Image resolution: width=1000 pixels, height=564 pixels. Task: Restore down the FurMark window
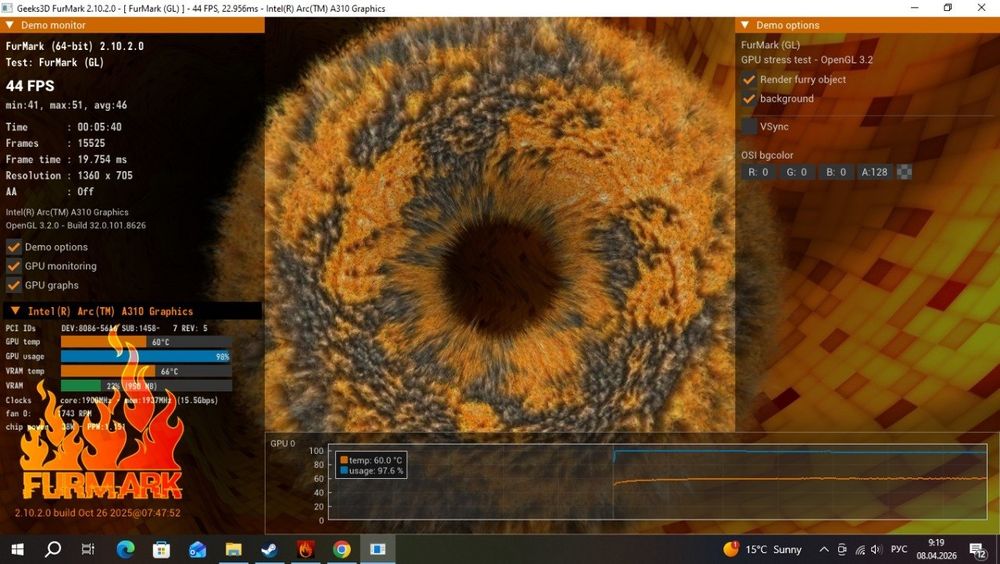(948, 8)
